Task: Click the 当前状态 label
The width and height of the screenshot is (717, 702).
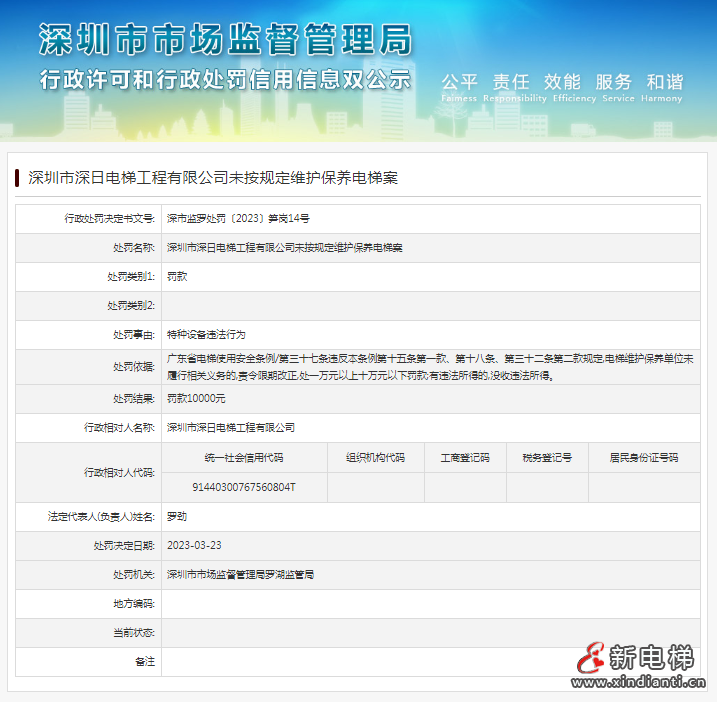Action: pyautogui.click(x=134, y=633)
